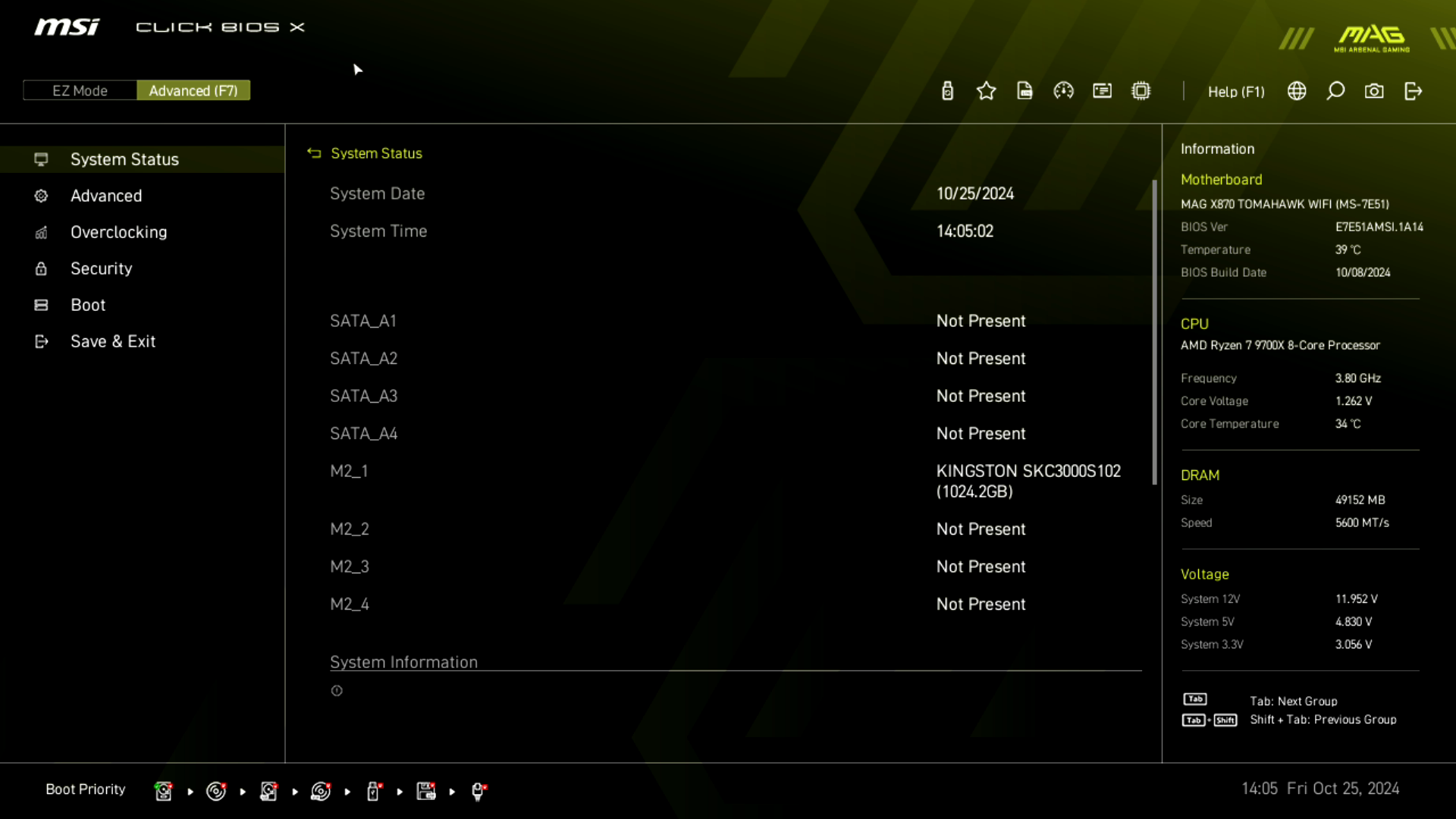This screenshot has width=1456, height=819.
Task: Click Save & Exit option
Action: (113, 341)
